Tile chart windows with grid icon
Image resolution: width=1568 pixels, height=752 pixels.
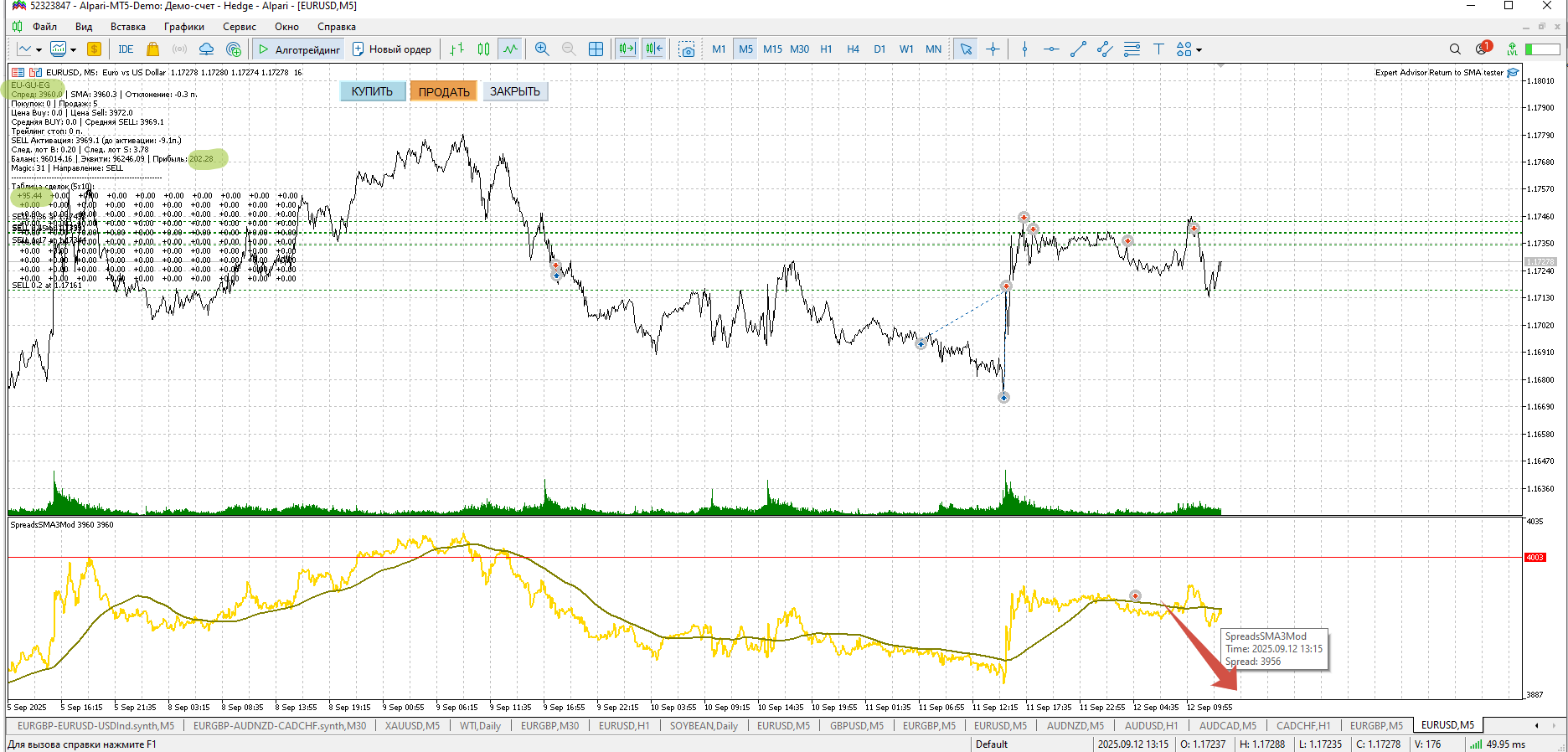click(596, 49)
